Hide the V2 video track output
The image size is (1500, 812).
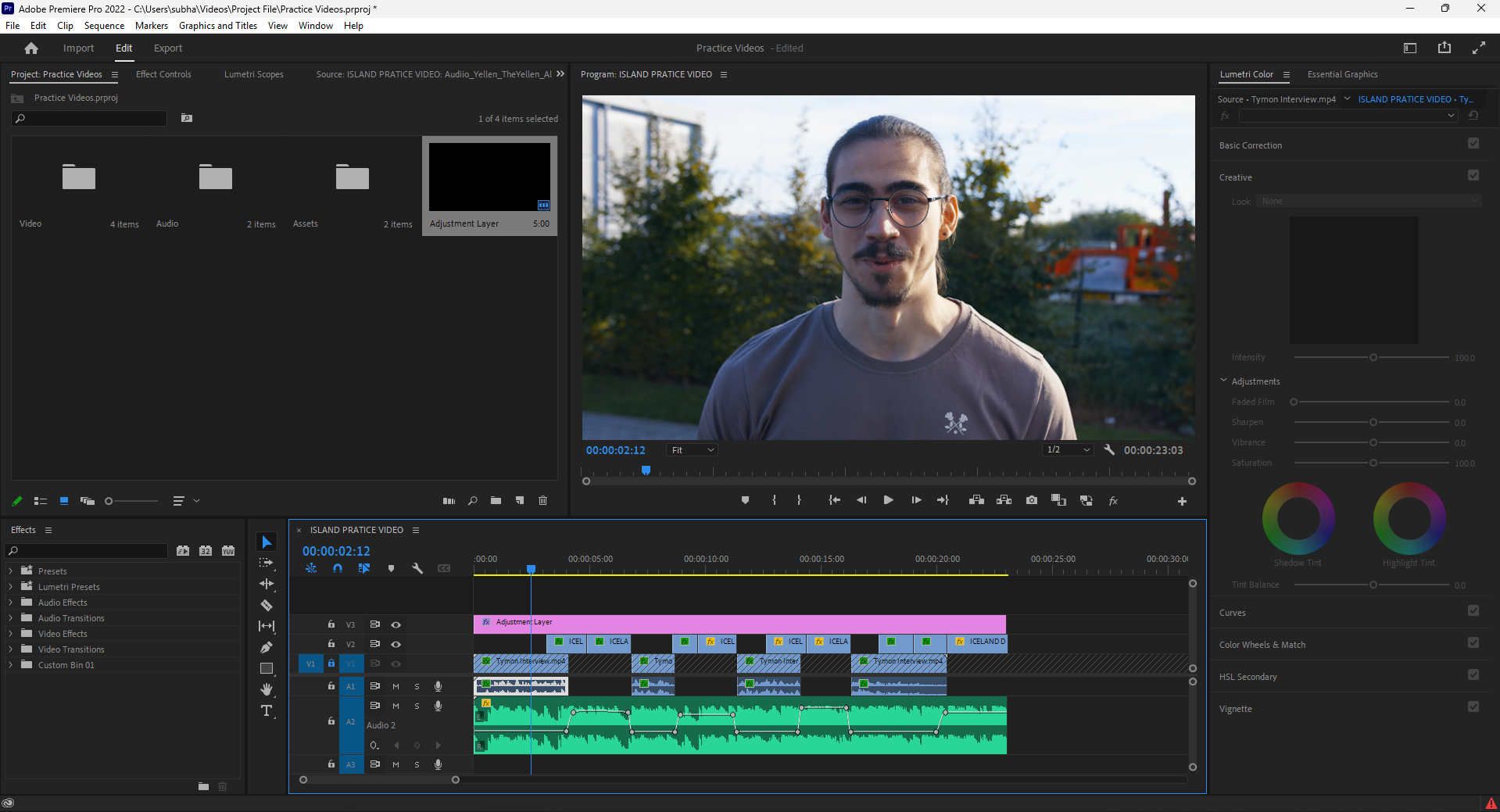click(396, 644)
